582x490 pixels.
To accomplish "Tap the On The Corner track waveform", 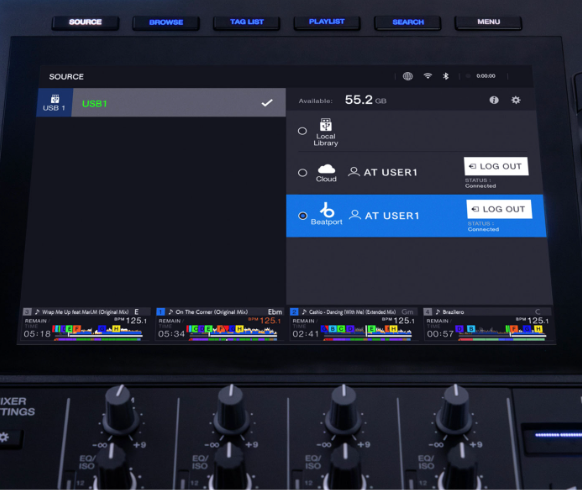I will [232, 333].
